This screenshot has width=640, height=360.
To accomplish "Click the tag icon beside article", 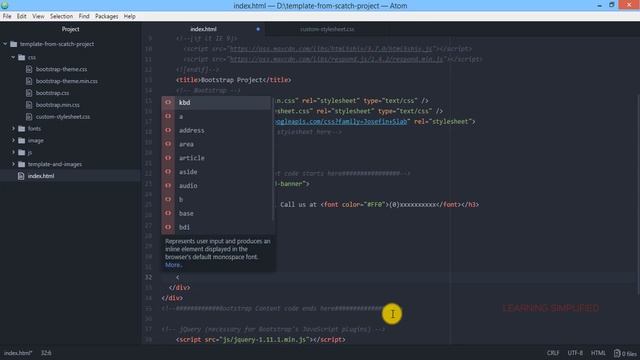I will pyautogui.click(x=168, y=158).
